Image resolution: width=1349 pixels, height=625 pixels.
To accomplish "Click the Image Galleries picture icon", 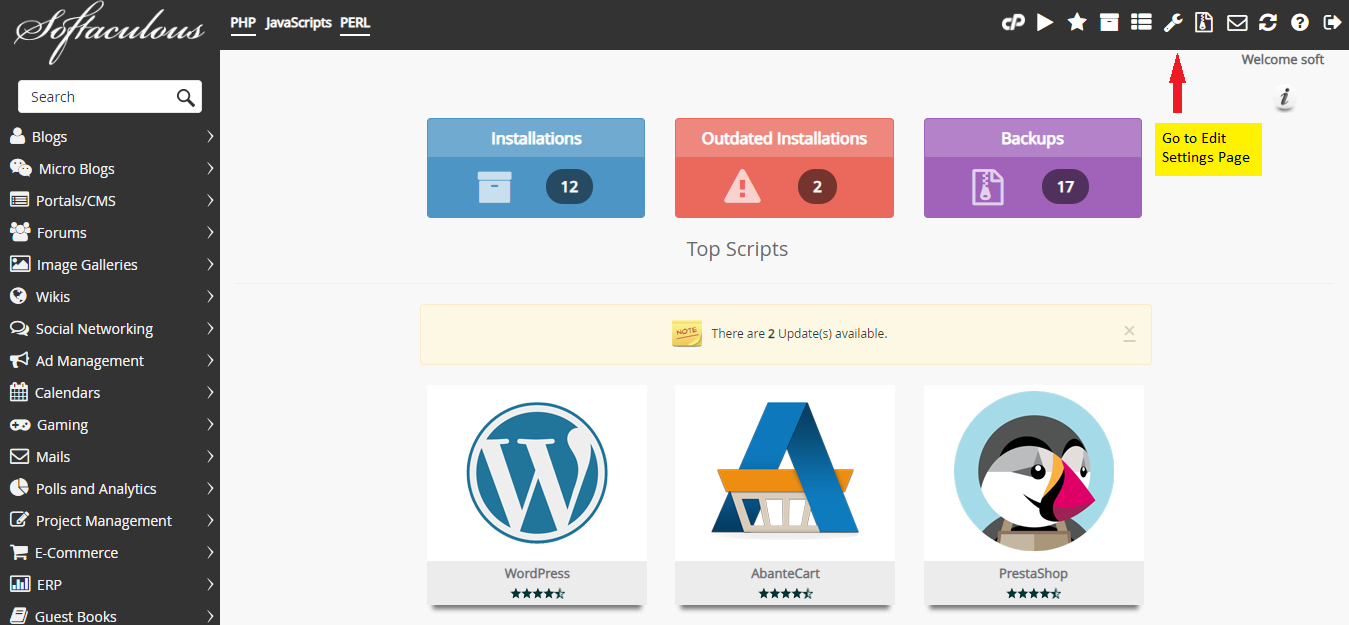I will coord(19,264).
